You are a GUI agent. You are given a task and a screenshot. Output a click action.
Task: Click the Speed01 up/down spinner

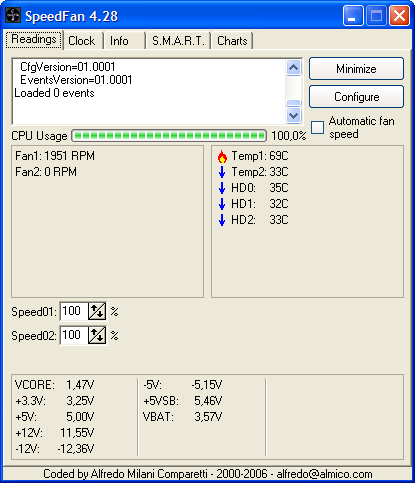tap(97, 311)
